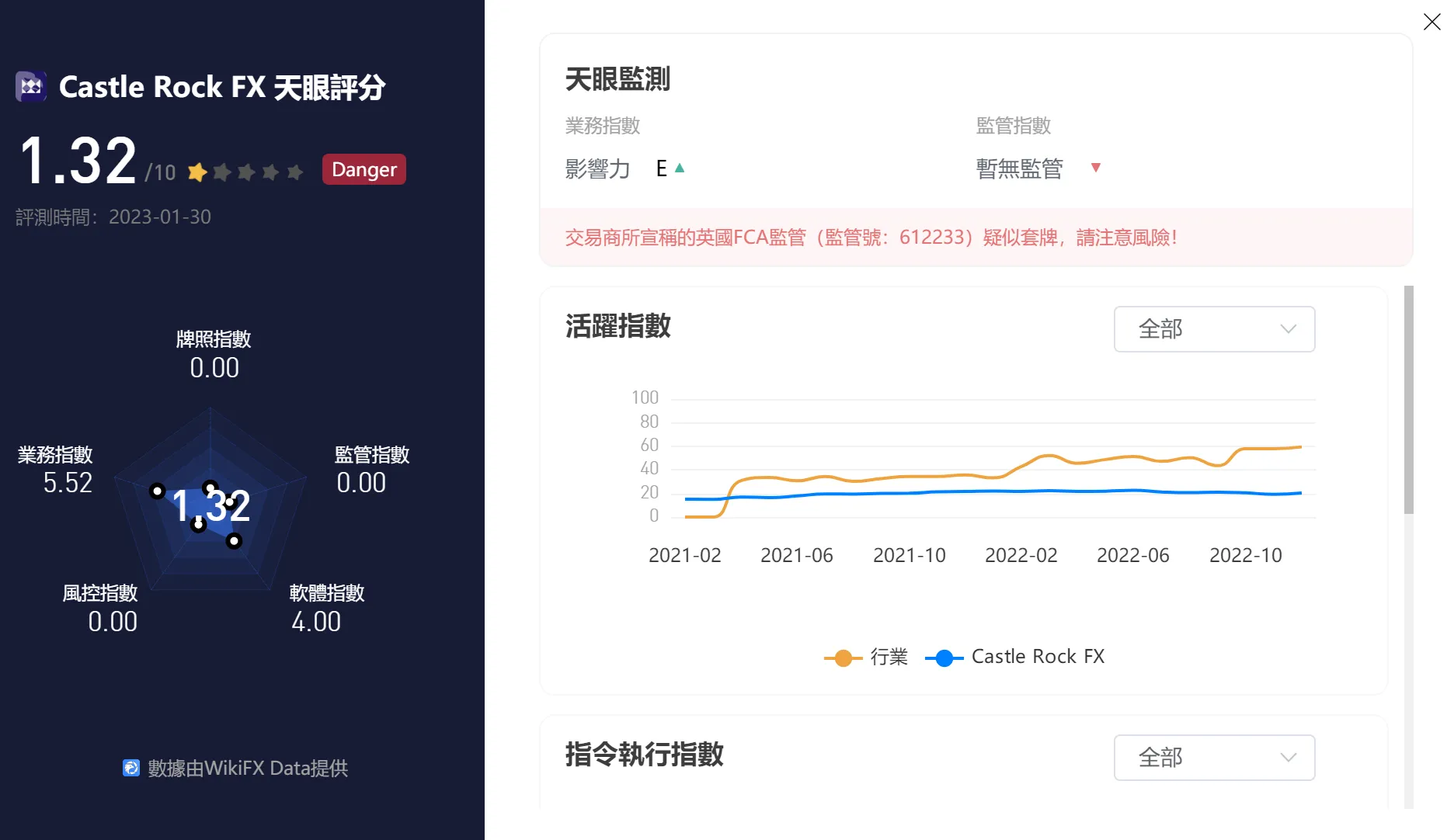Click the 軟體指數 radar data point
The height and width of the screenshot is (840, 1454).
tap(234, 541)
